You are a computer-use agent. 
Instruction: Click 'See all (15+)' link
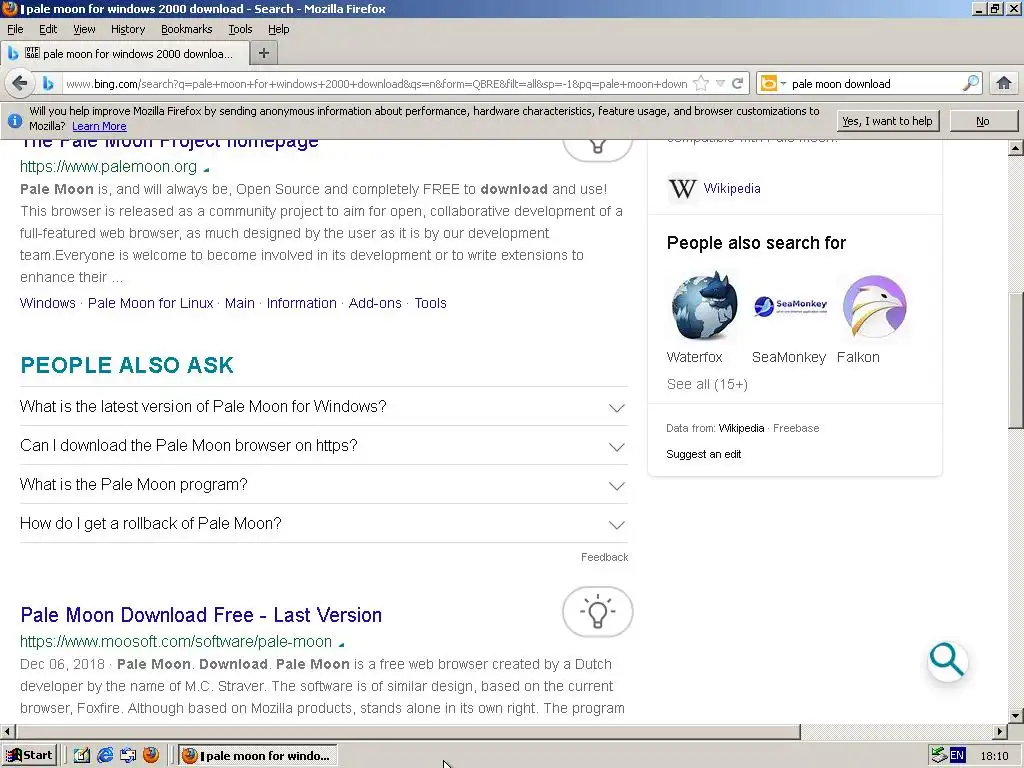(707, 384)
